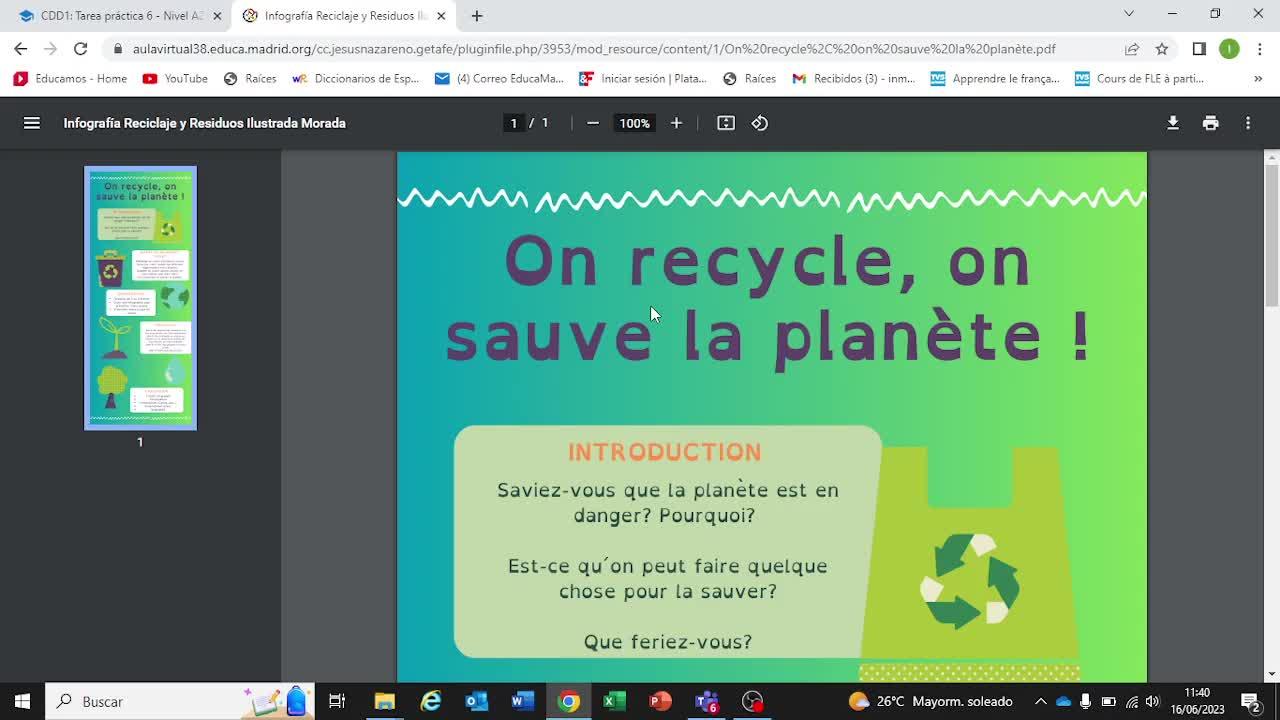This screenshot has width=1280, height=720.
Task: Click the 100% zoom level field
Action: pos(634,123)
